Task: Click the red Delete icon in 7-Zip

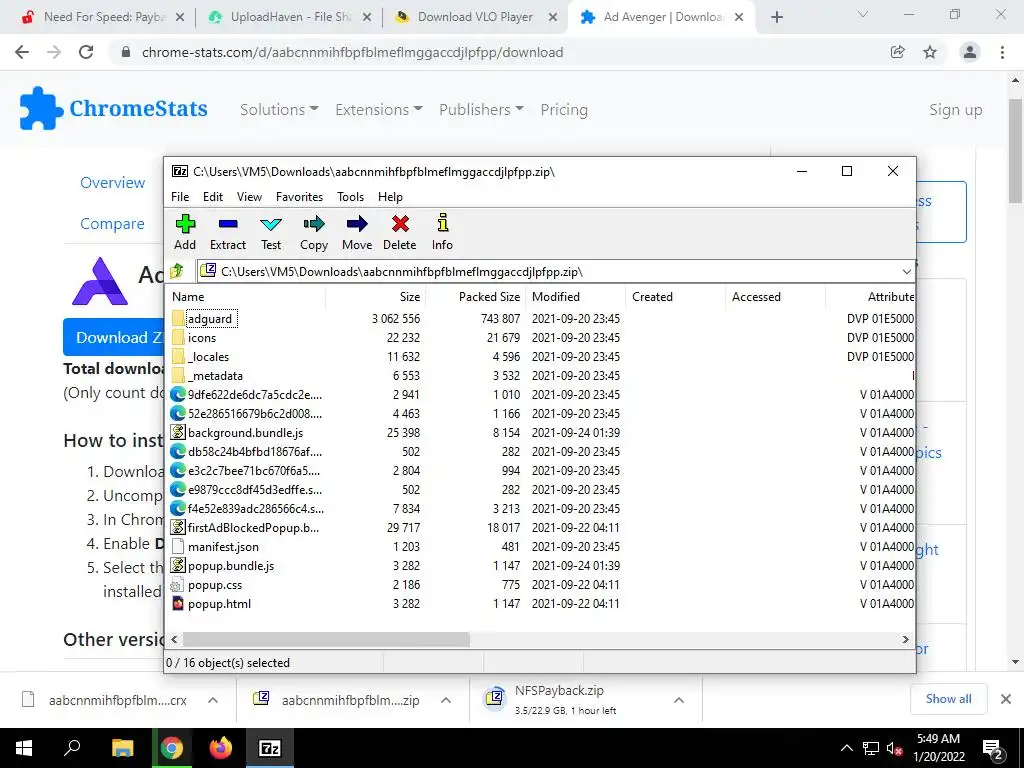Action: tap(400, 232)
